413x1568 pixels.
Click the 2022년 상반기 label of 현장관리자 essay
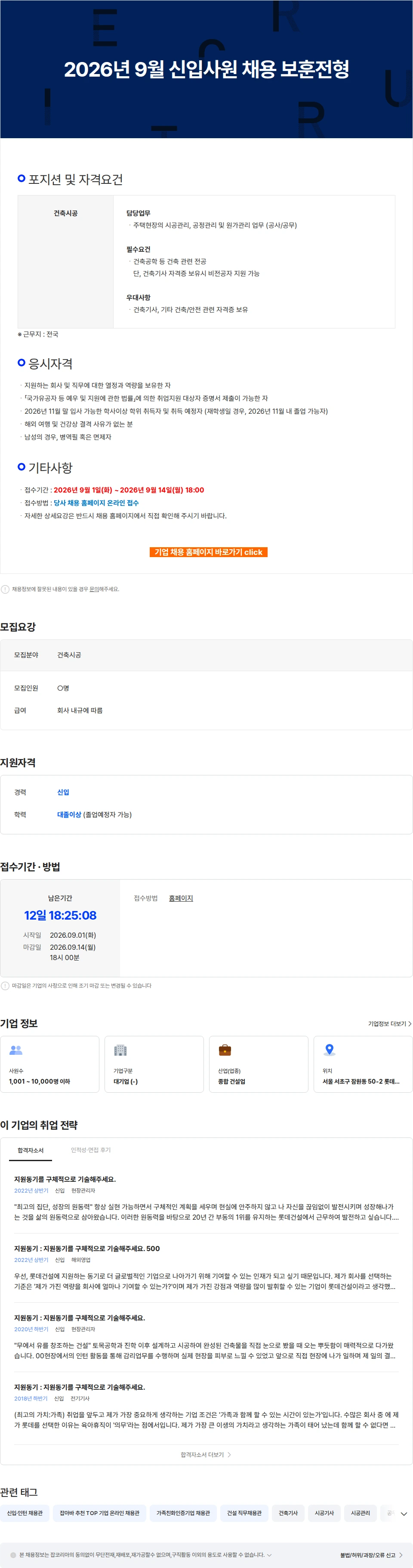[x=31, y=1190]
